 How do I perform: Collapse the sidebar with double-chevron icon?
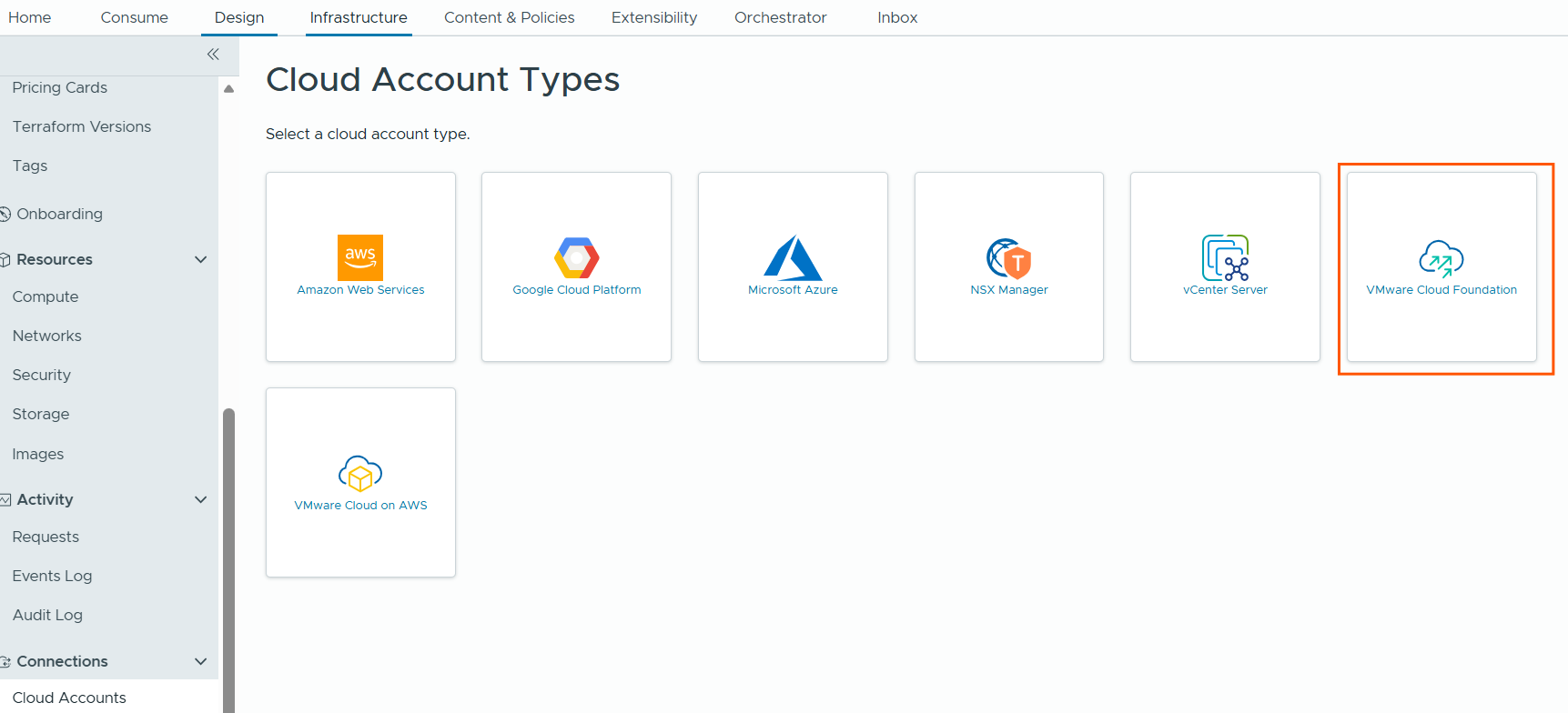(213, 55)
